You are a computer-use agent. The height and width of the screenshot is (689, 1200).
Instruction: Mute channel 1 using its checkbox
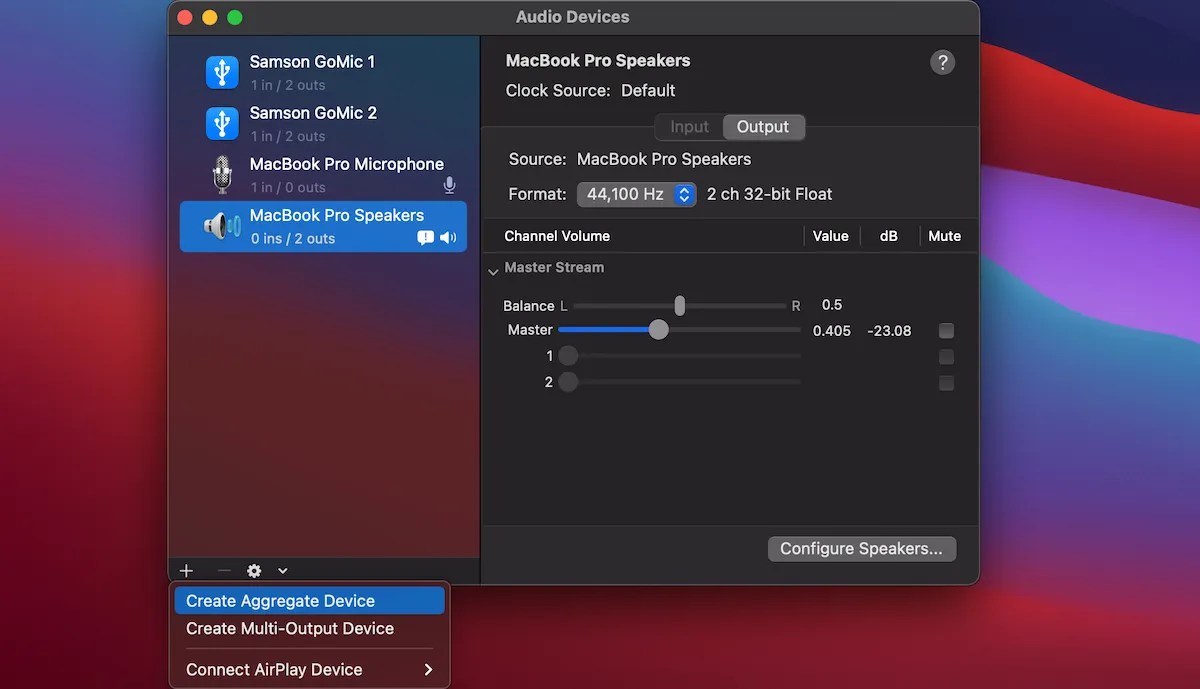click(x=946, y=356)
